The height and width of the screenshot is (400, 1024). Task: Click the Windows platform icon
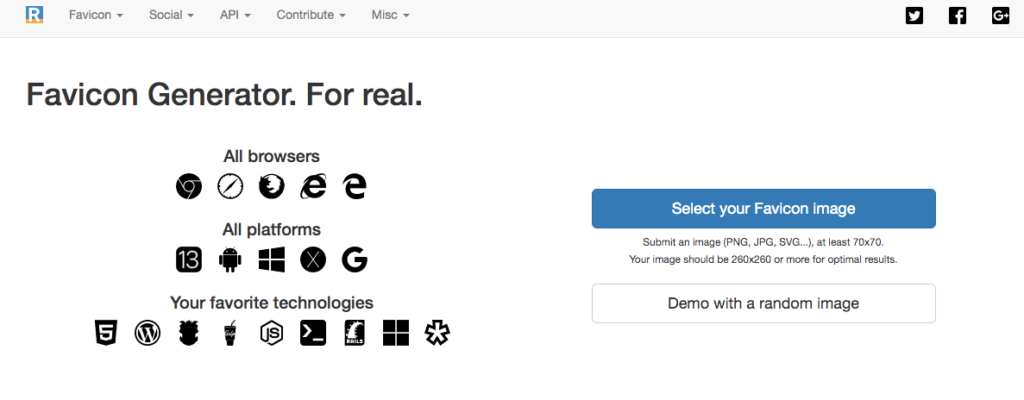click(271, 260)
